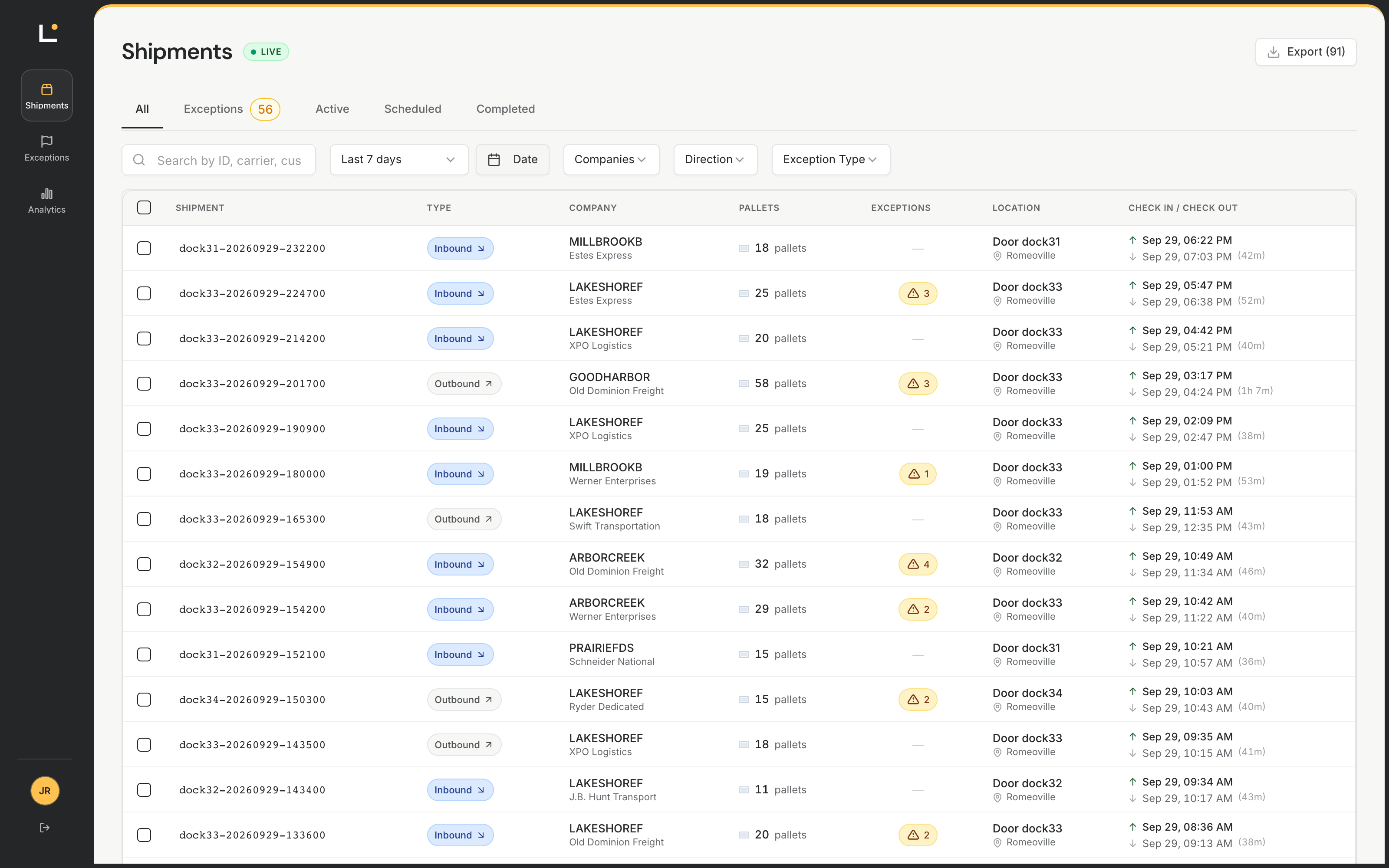Click the Door dock31 location in first row
The height and width of the screenshot is (868, 1389).
(x=1026, y=242)
